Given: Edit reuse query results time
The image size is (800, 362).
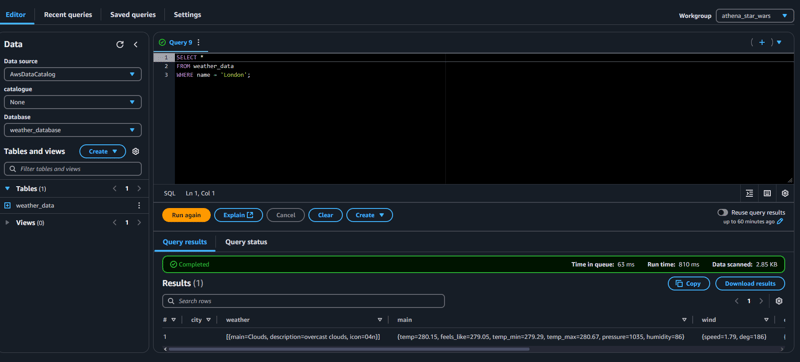Looking at the screenshot, I should (780, 221).
